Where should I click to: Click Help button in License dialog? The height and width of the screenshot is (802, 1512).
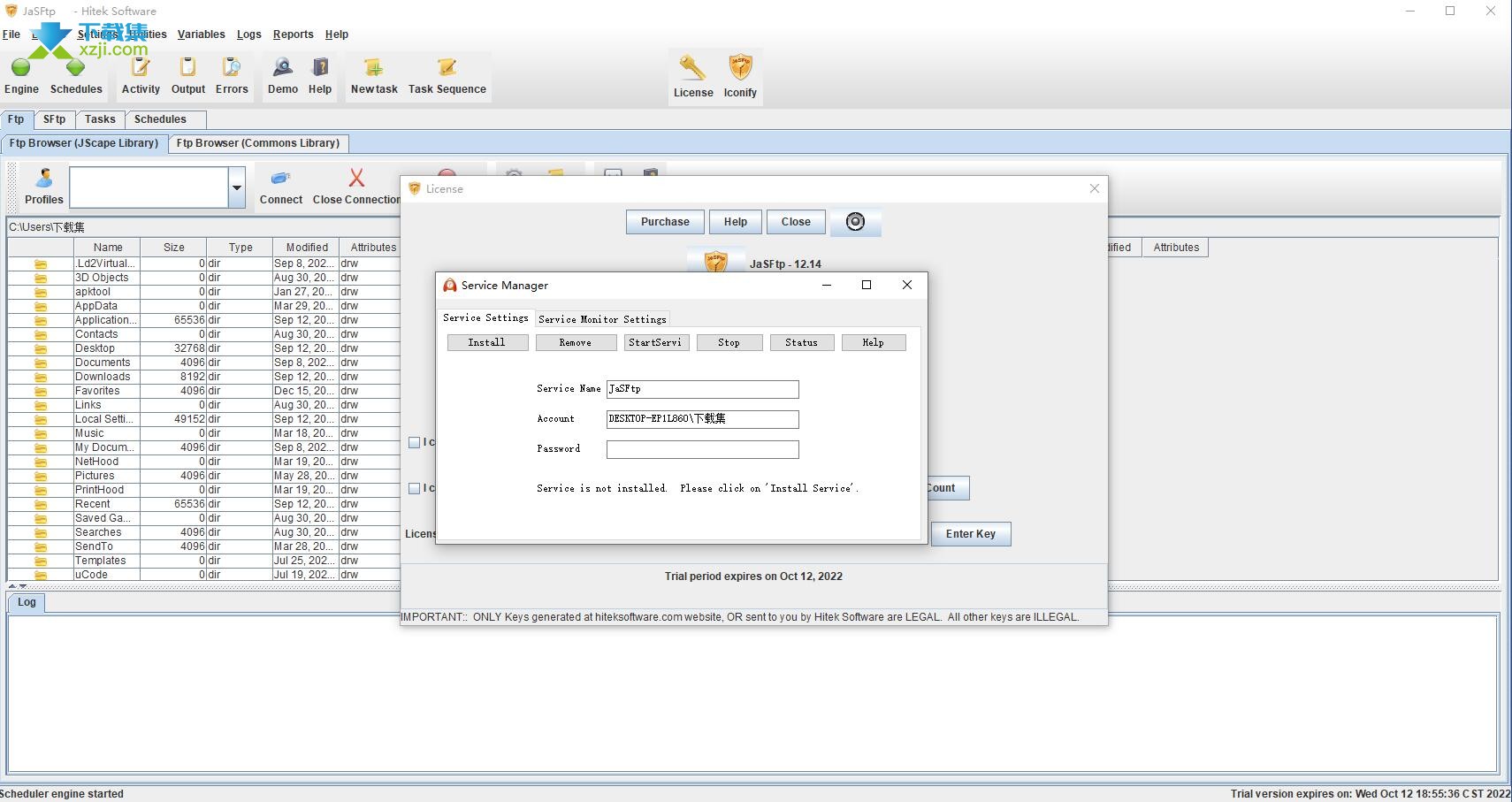(736, 222)
